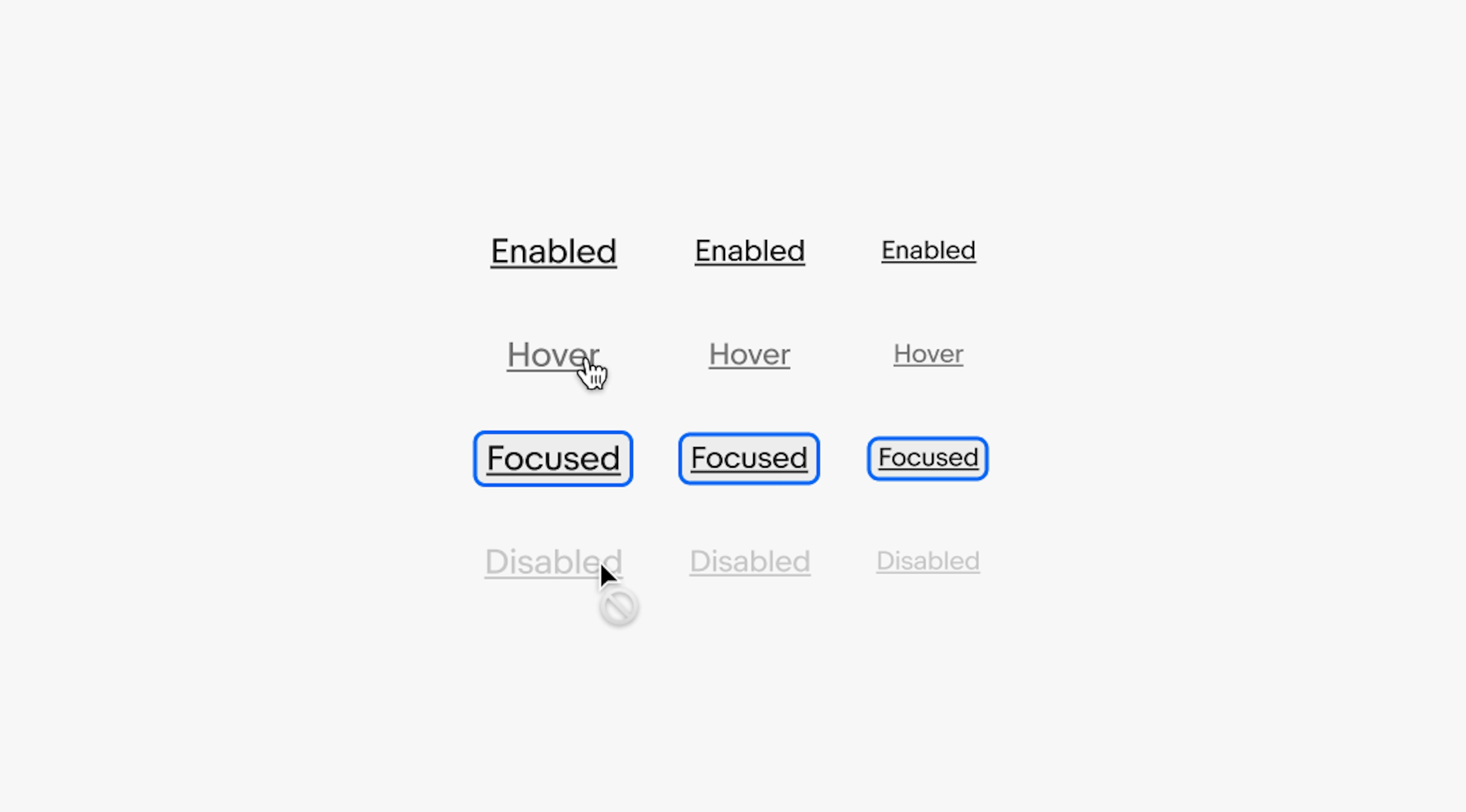Screen dimensions: 1466x812
Task: Toggle the first column Focused state
Action: coord(553,457)
